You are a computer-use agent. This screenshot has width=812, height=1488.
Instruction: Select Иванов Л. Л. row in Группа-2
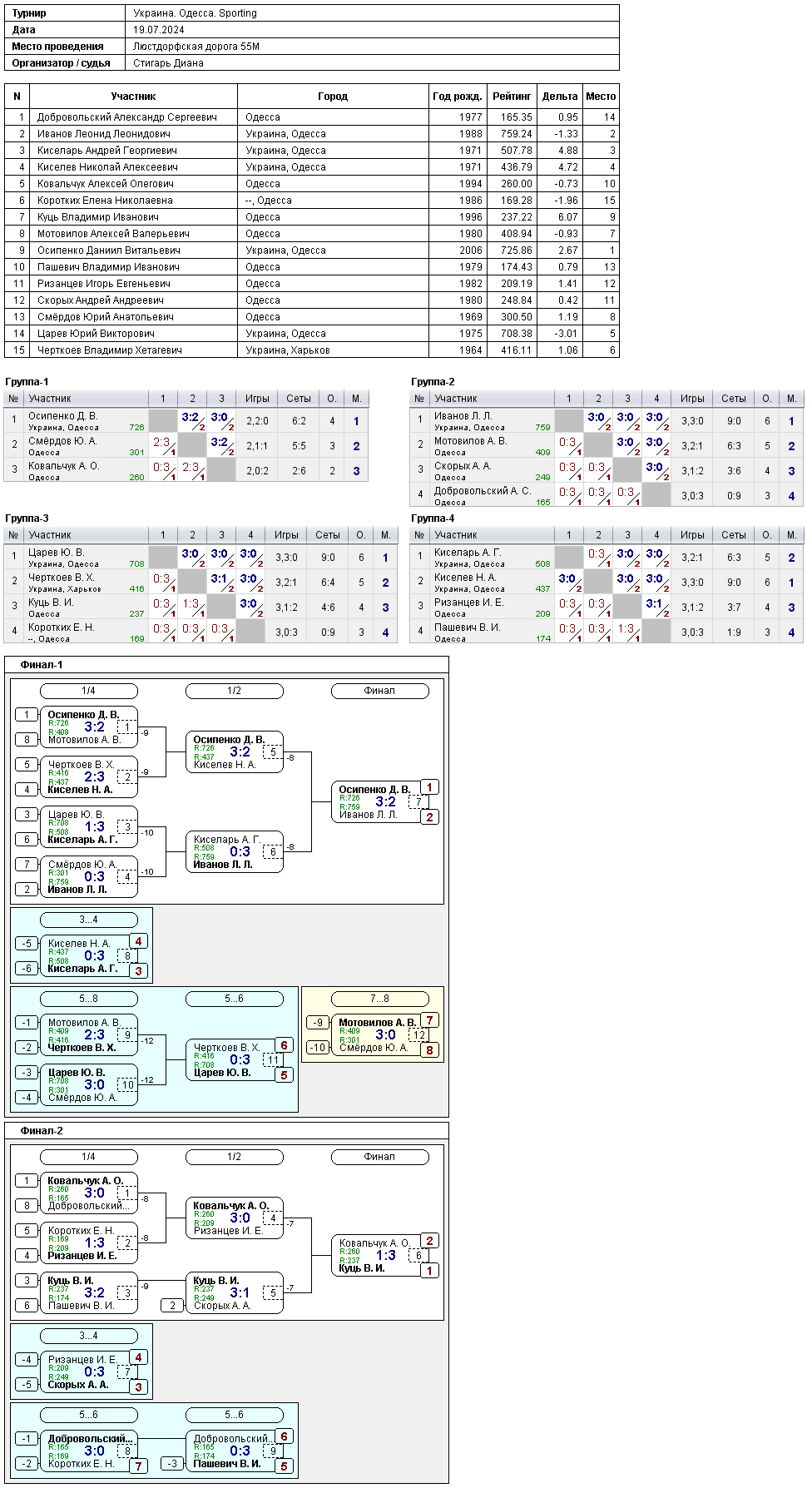[606, 421]
